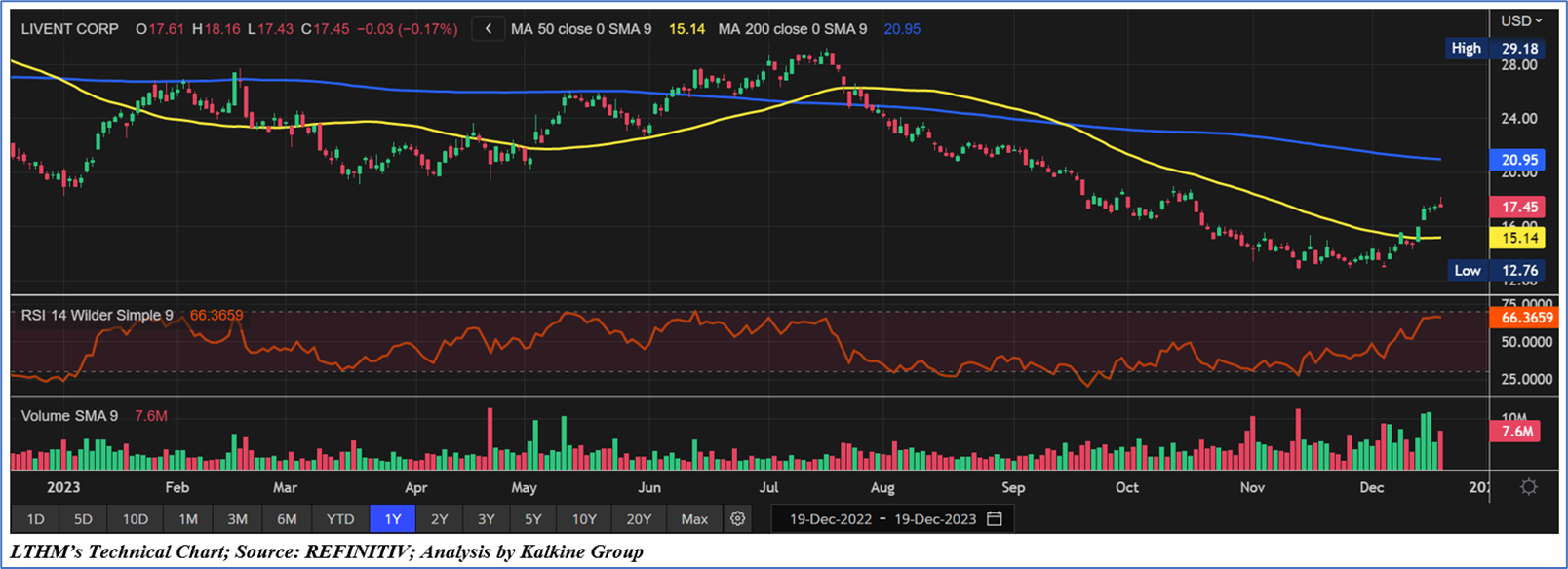Click the 7.6M volume axis label
This screenshot has height=569, width=1568.
(x=1516, y=431)
